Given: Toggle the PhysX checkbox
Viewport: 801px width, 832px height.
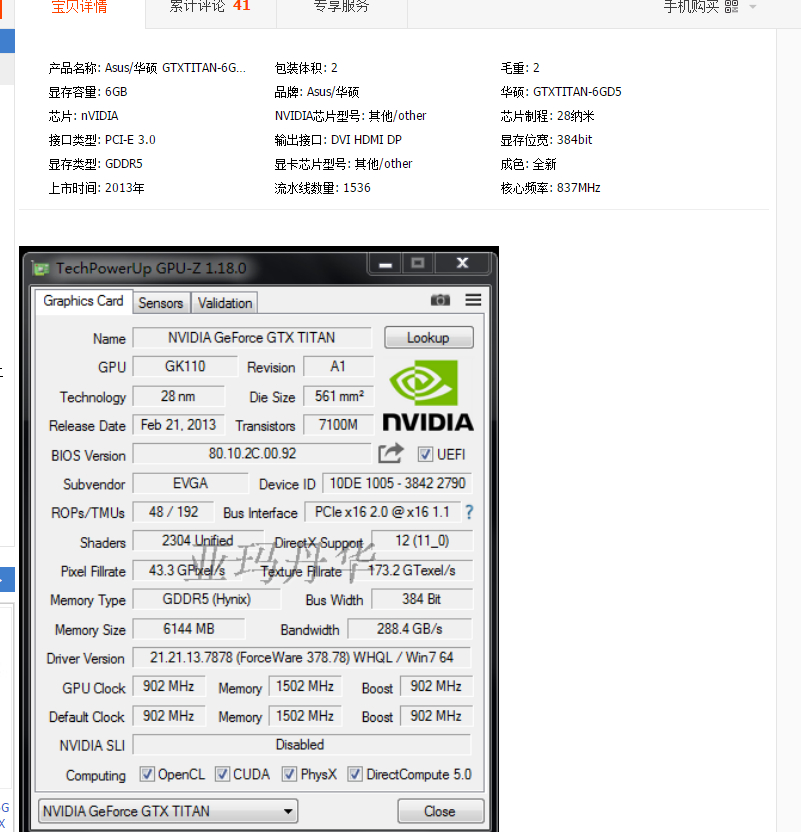Looking at the screenshot, I should [289, 774].
